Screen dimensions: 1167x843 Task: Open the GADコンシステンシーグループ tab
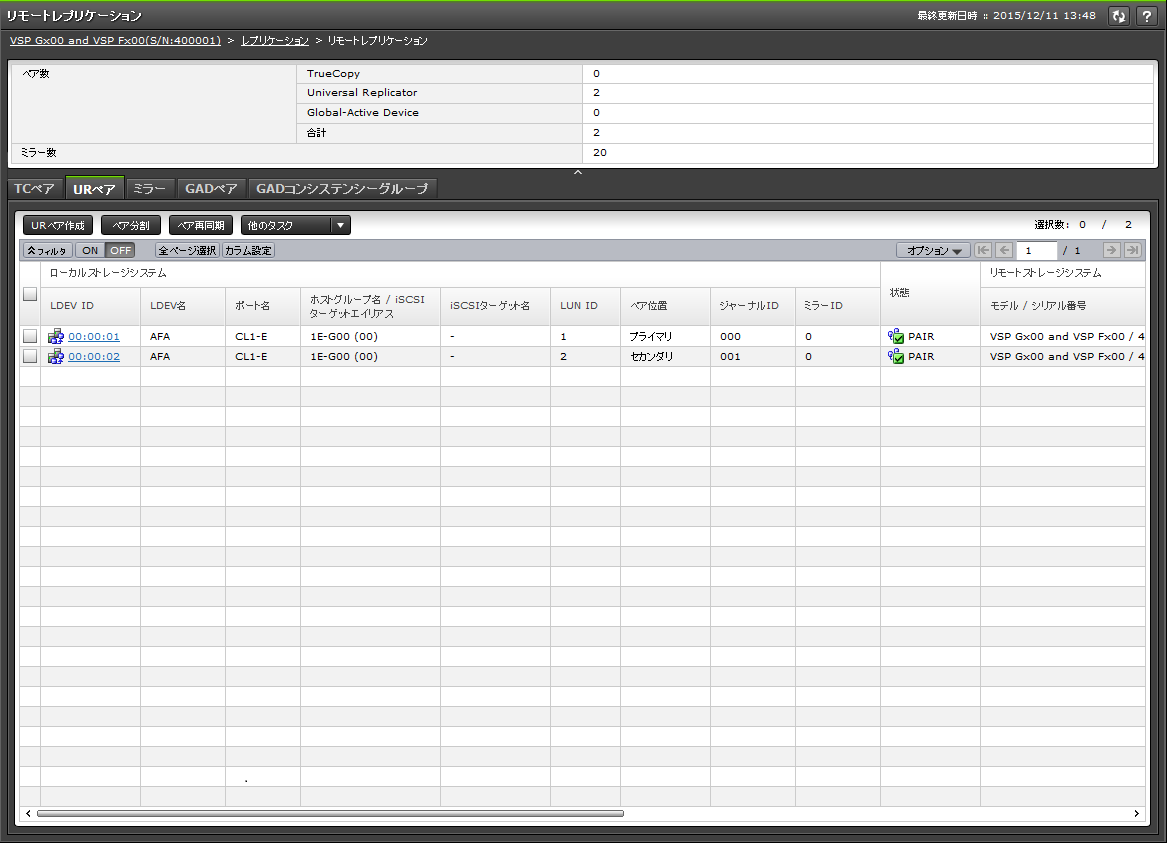(x=341, y=189)
